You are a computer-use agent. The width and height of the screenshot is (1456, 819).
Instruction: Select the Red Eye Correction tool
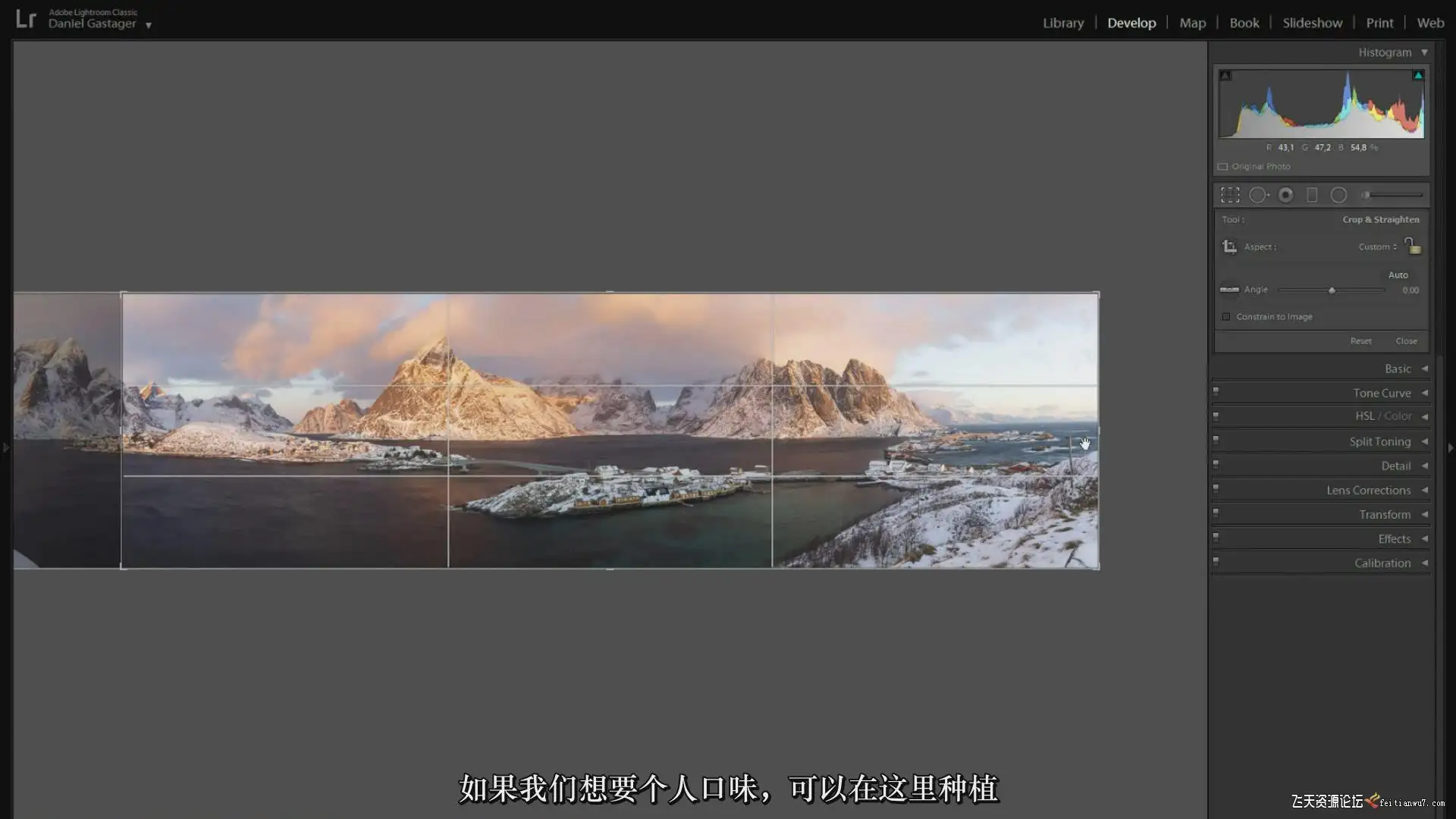[1285, 195]
